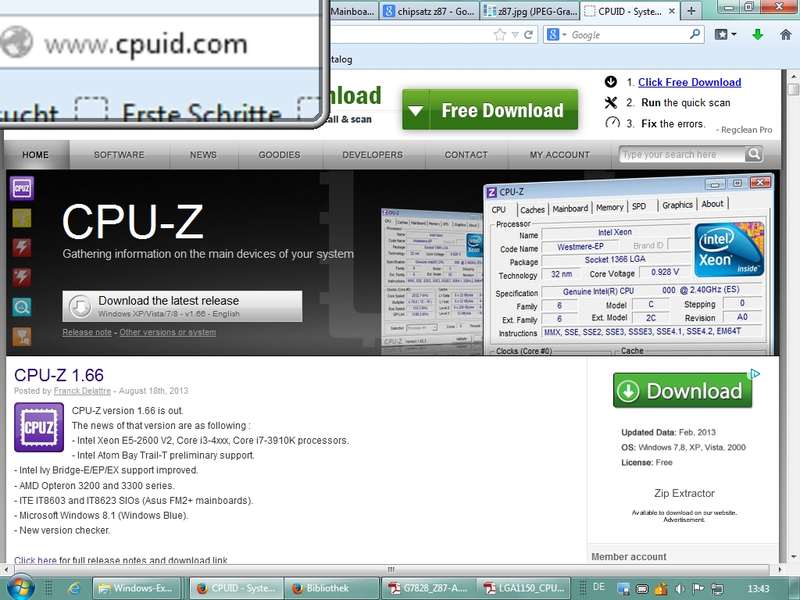Viewport: 800px width, 600px height.
Task: Click the taskbar clock showing 13:43
Action: coord(758,588)
